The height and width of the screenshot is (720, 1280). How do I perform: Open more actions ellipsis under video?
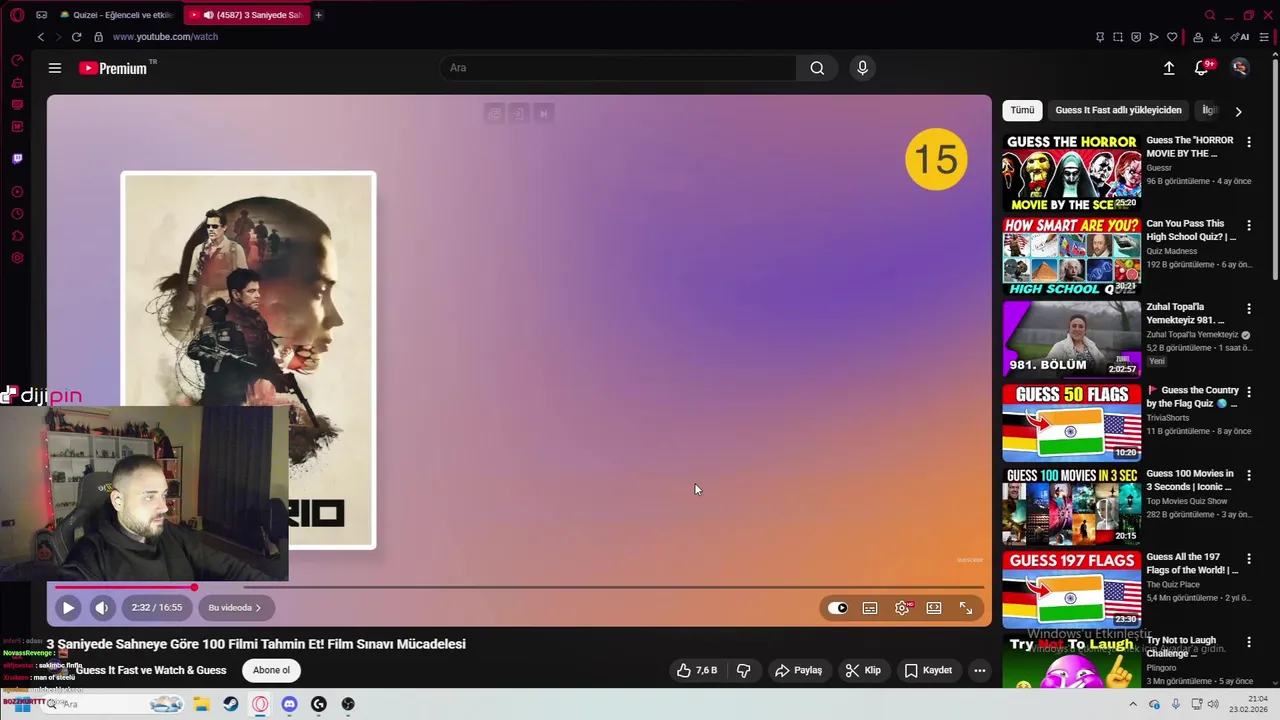[980, 670]
